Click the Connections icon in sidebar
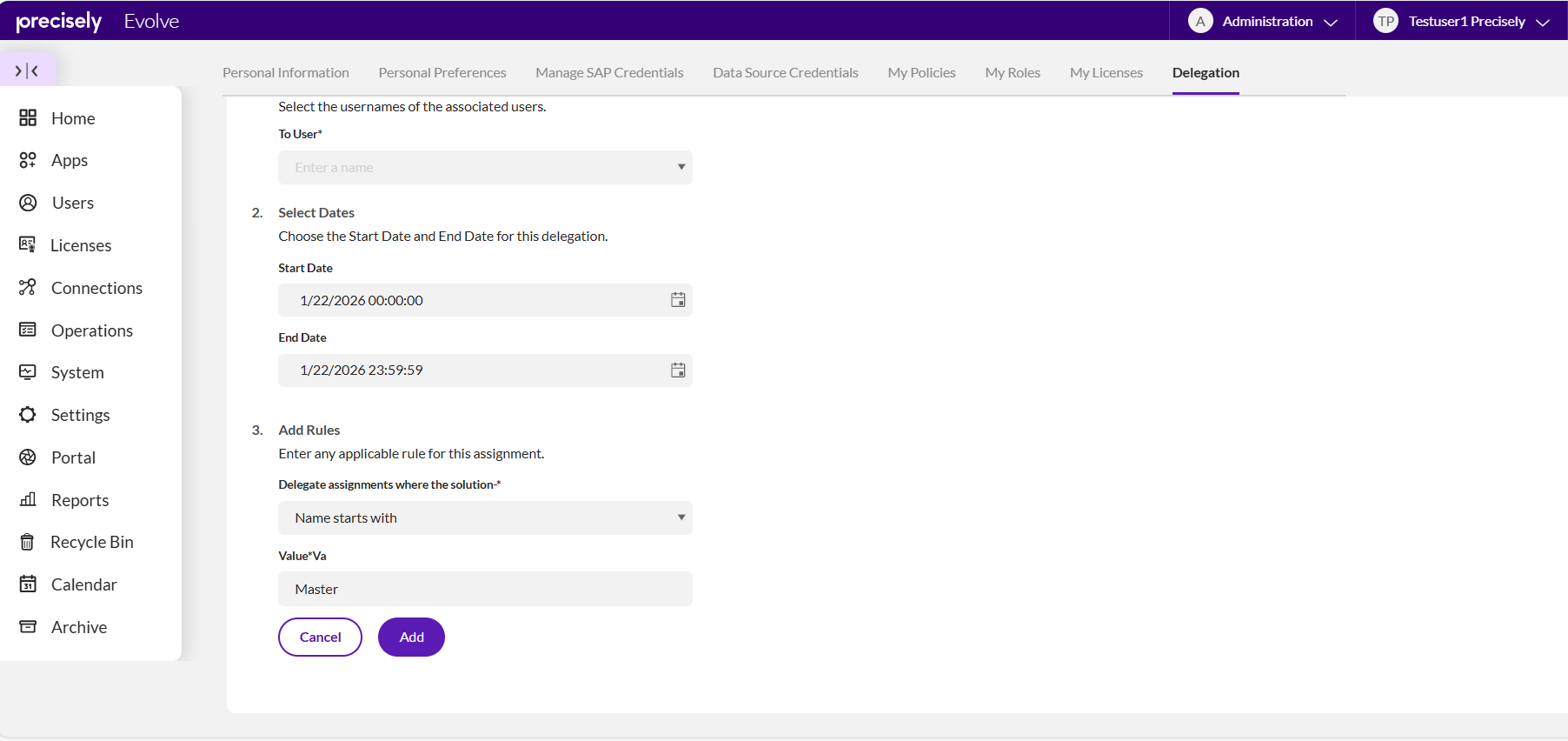1568x741 pixels. tap(28, 287)
